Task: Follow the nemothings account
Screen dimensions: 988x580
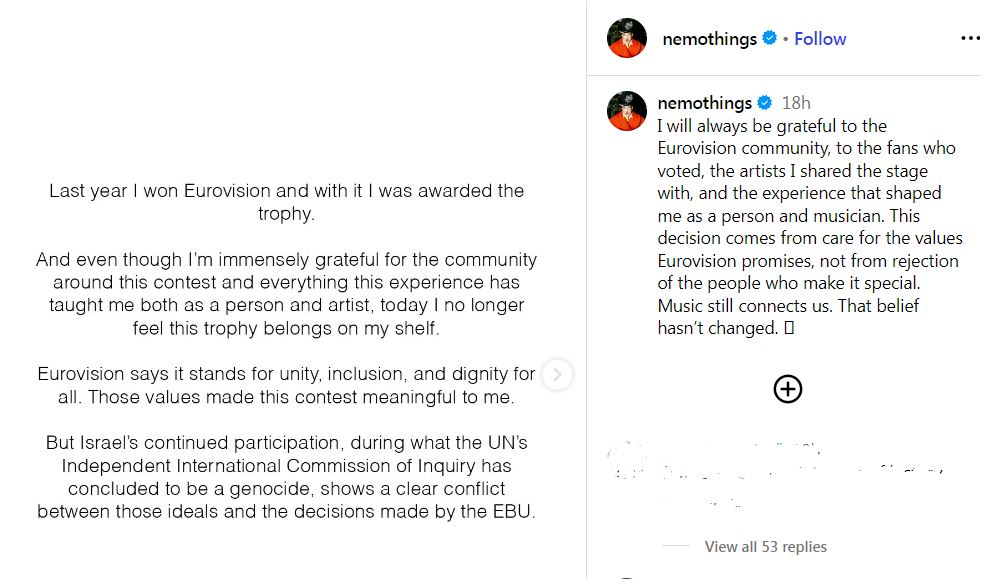Action: pos(820,39)
